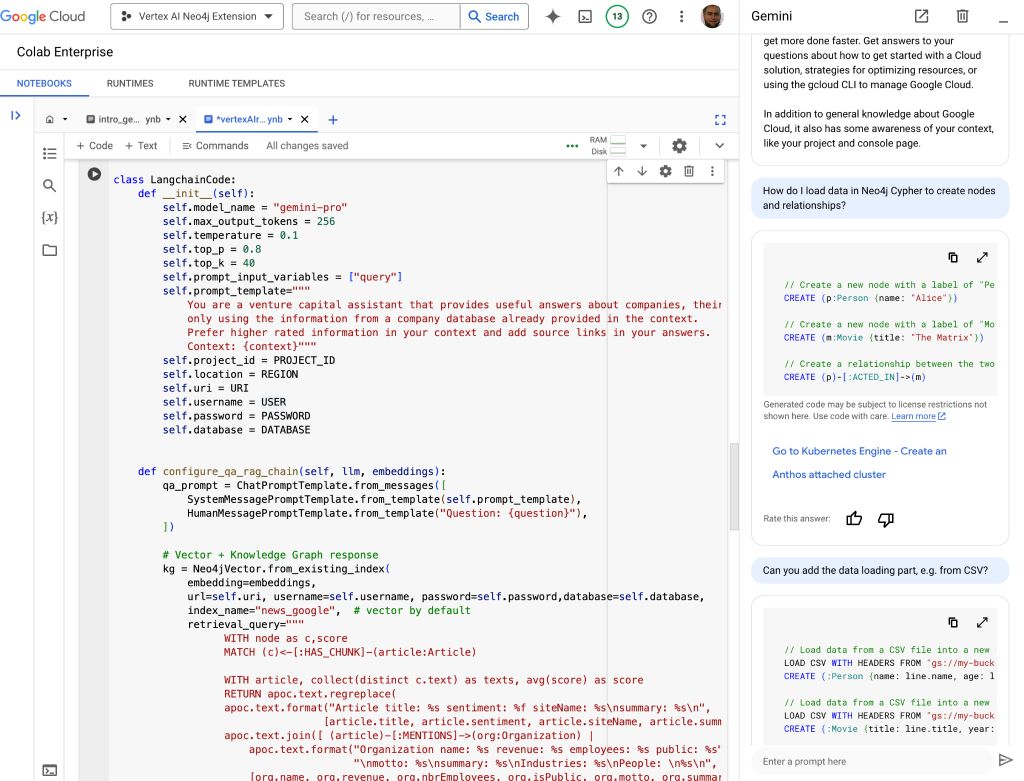The image size is (1024, 781).
Task: Open vertexAIr notebook tab dropdown arrow
Action: point(290,120)
